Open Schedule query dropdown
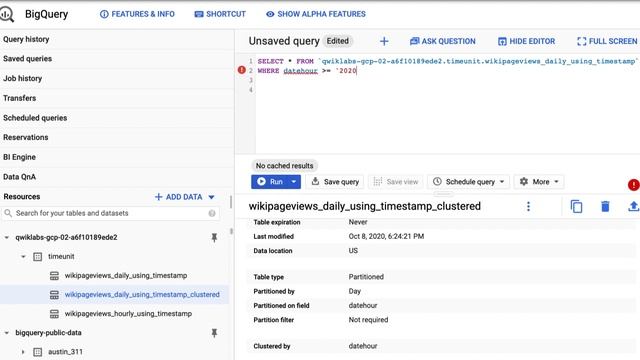640x360 pixels. coord(469,182)
